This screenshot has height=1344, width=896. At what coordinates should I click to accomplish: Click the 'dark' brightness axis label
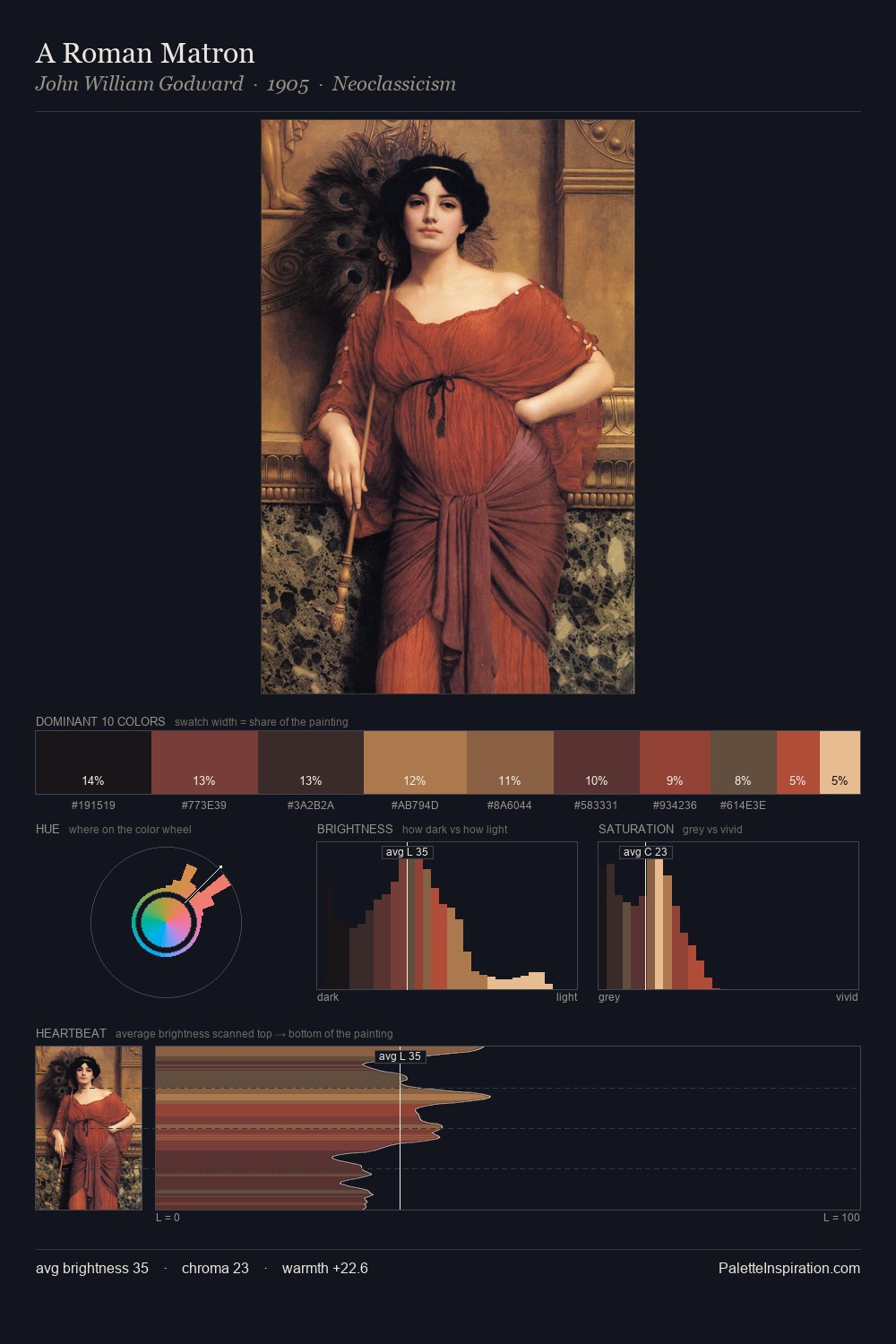[x=328, y=997]
